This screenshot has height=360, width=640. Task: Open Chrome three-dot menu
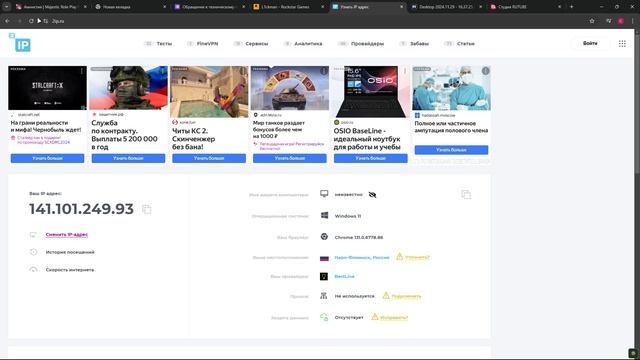[x=633, y=21]
